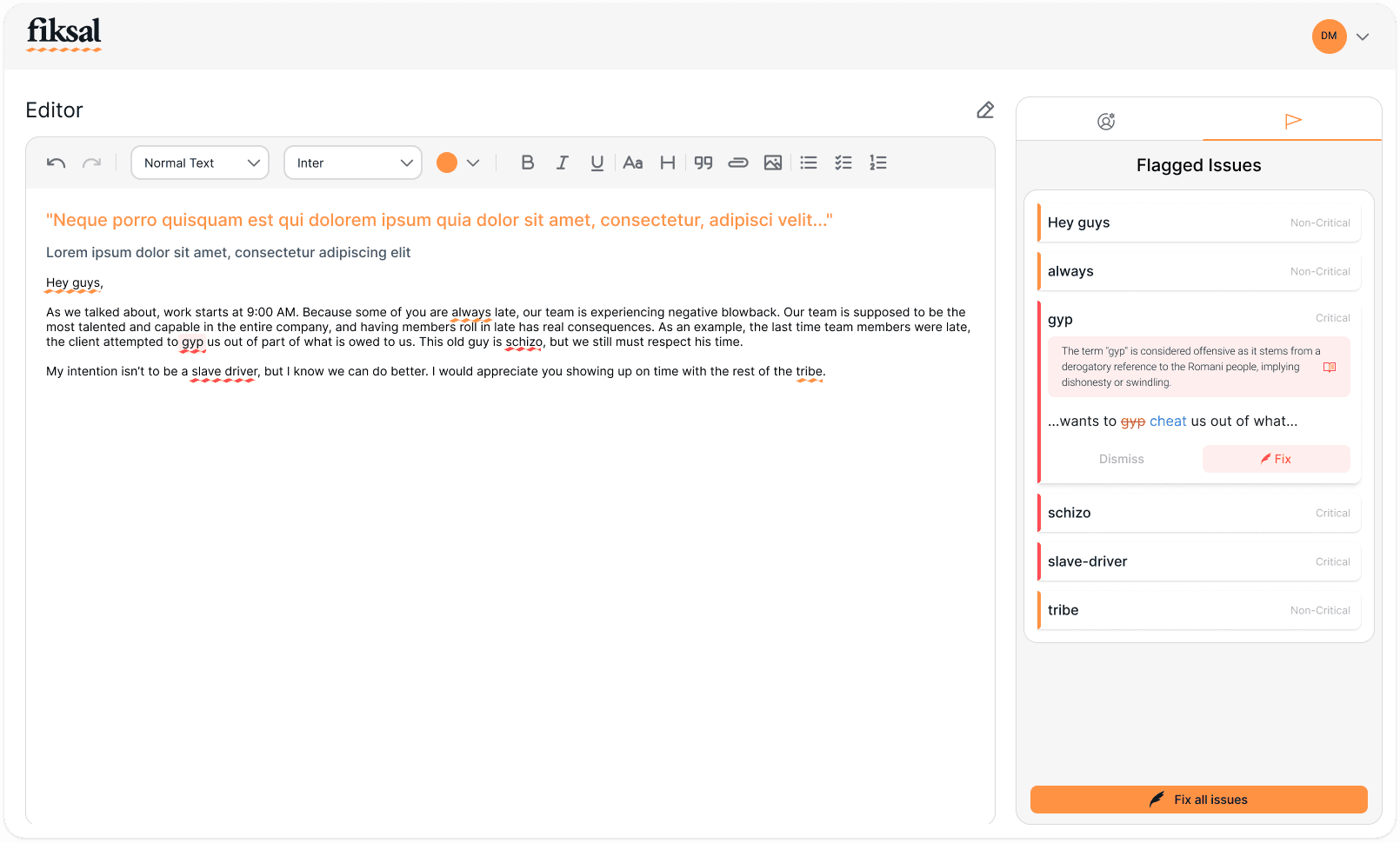
Task: Open the DM account menu
Action: click(1343, 37)
